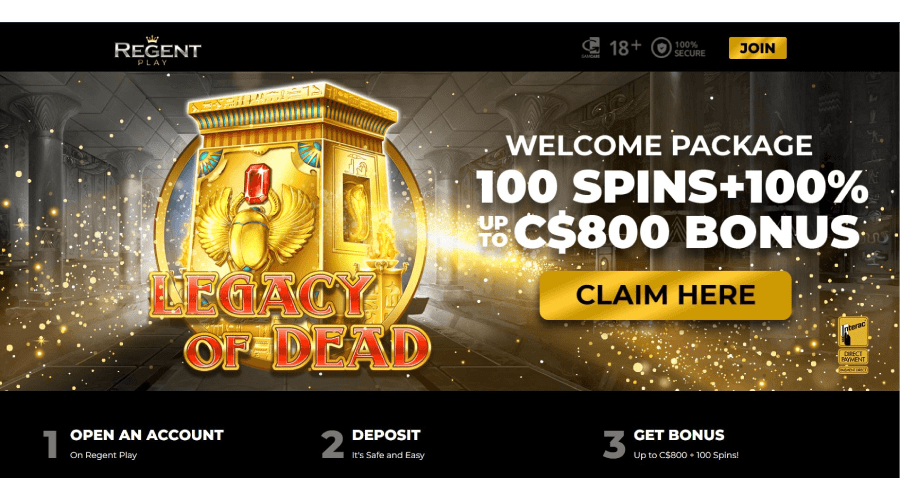Click the red ruby gem on the chest
The height and width of the screenshot is (500, 900).
point(258,184)
